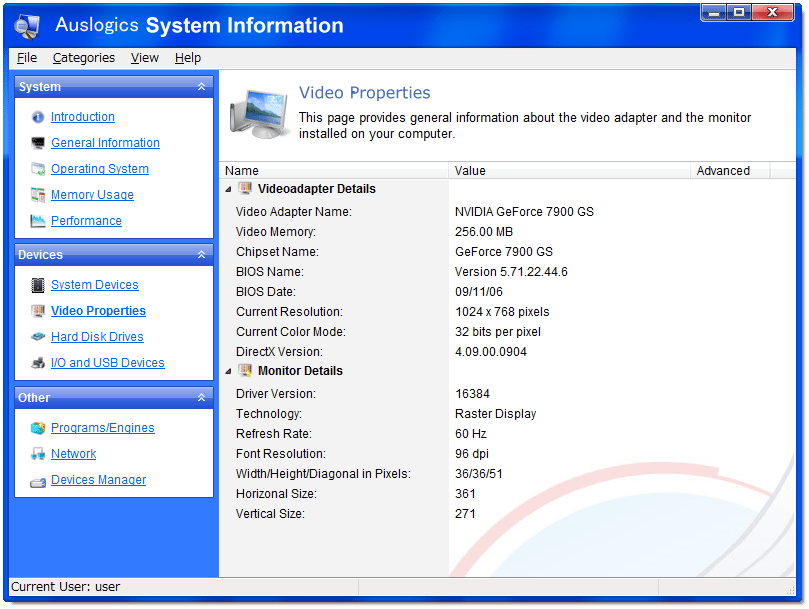This screenshot has width=809, height=609.
Task: Select the Driver Version row label
Action: pos(276,394)
